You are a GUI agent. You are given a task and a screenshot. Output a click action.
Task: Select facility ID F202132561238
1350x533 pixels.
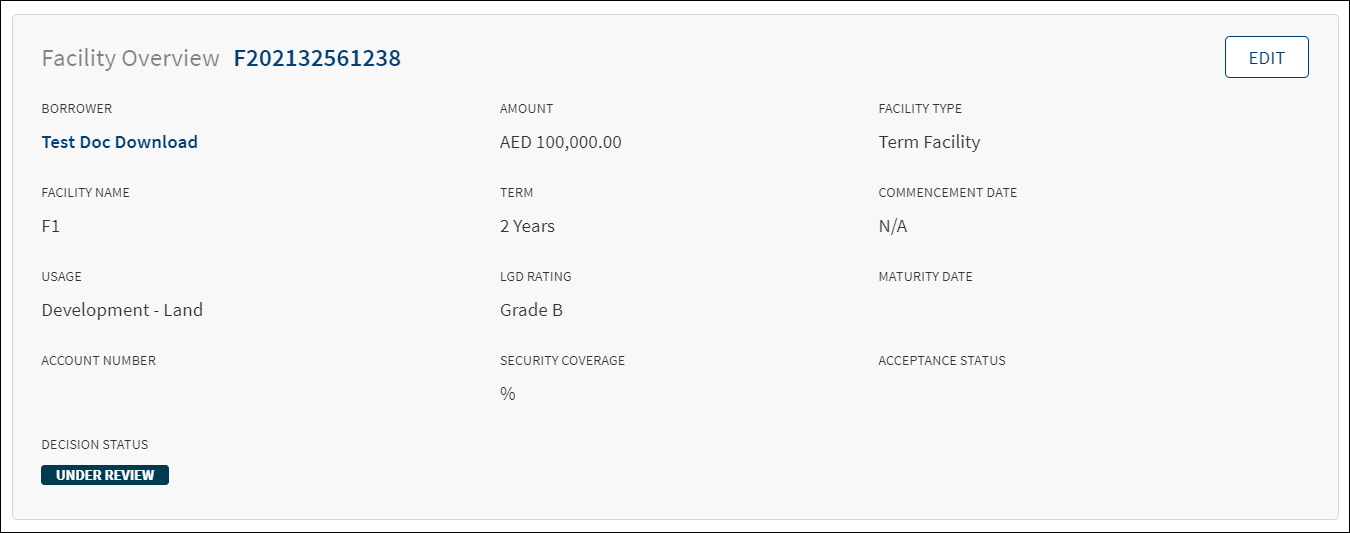point(317,59)
